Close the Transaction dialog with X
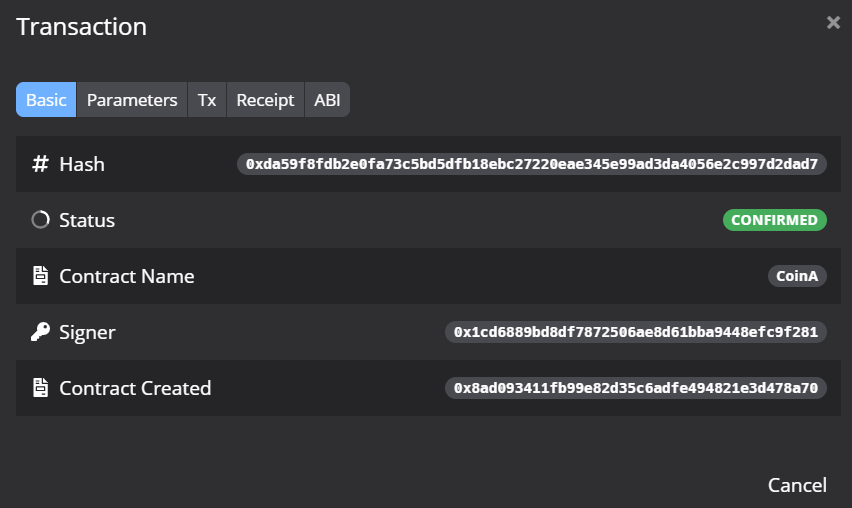The width and height of the screenshot is (852, 508). (x=833, y=23)
